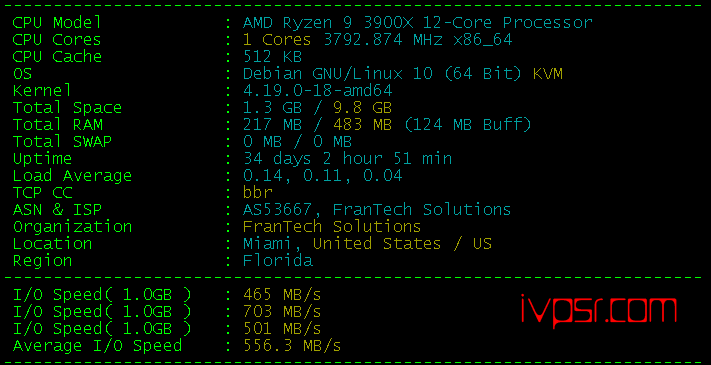The width and height of the screenshot is (711, 365).
Task: Select the Total Space value 1.3 GB
Action: click(x=268, y=107)
